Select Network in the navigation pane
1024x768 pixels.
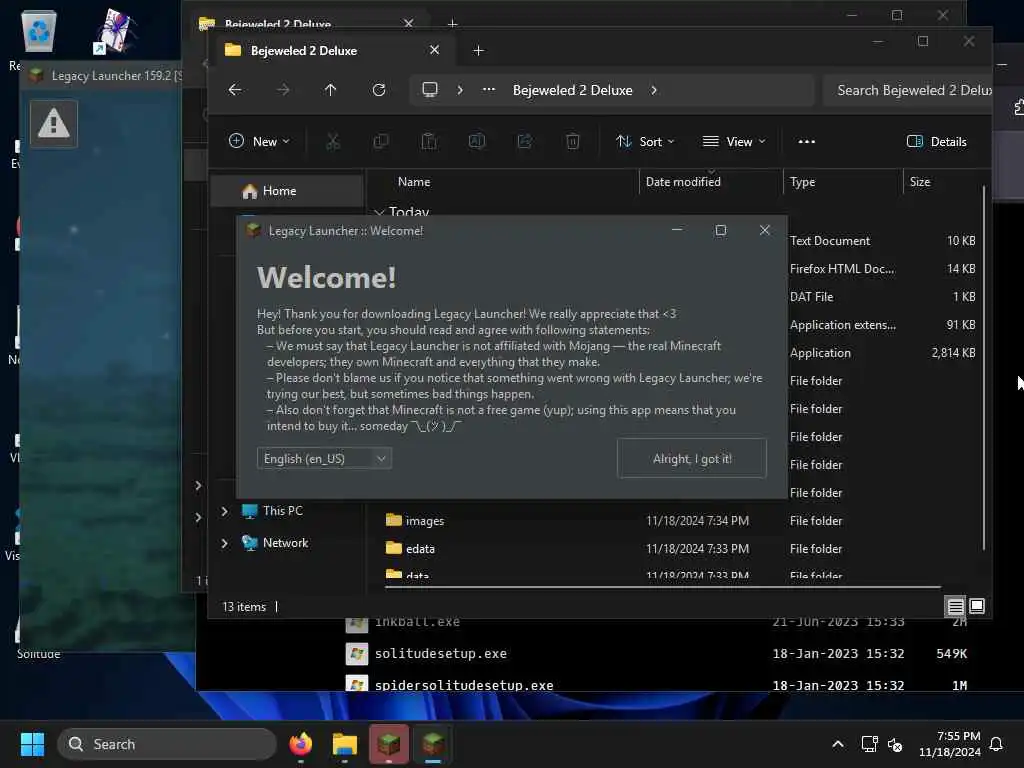point(285,543)
